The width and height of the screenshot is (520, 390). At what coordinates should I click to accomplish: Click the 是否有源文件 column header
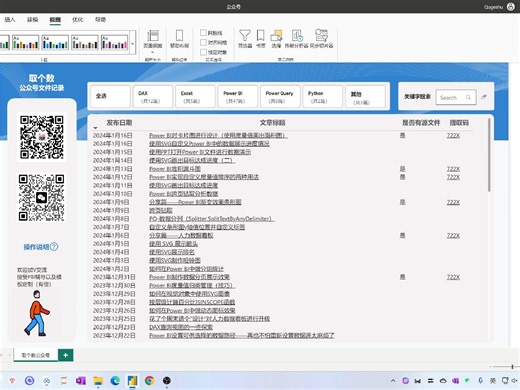pos(421,123)
